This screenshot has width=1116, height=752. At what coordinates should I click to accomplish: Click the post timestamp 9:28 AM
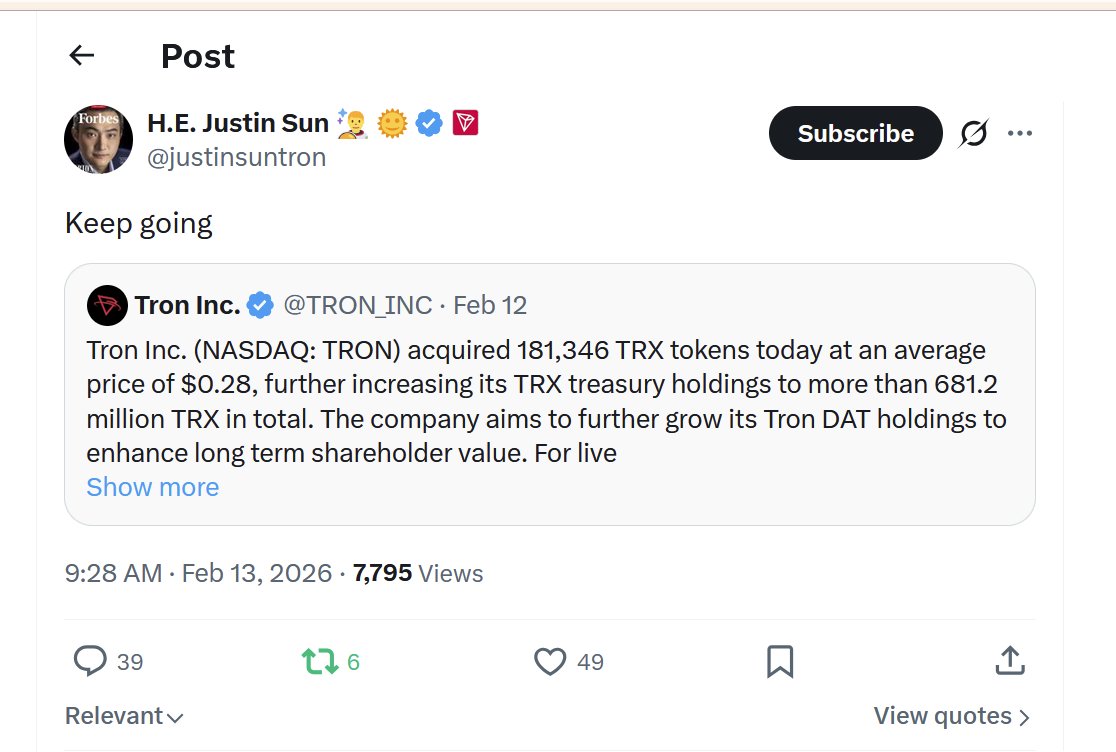click(113, 573)
